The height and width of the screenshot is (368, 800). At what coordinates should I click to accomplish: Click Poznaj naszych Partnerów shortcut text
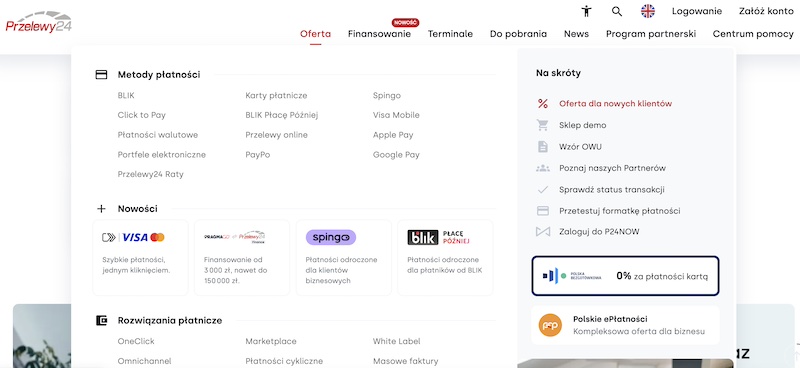(x=612, y=168)
